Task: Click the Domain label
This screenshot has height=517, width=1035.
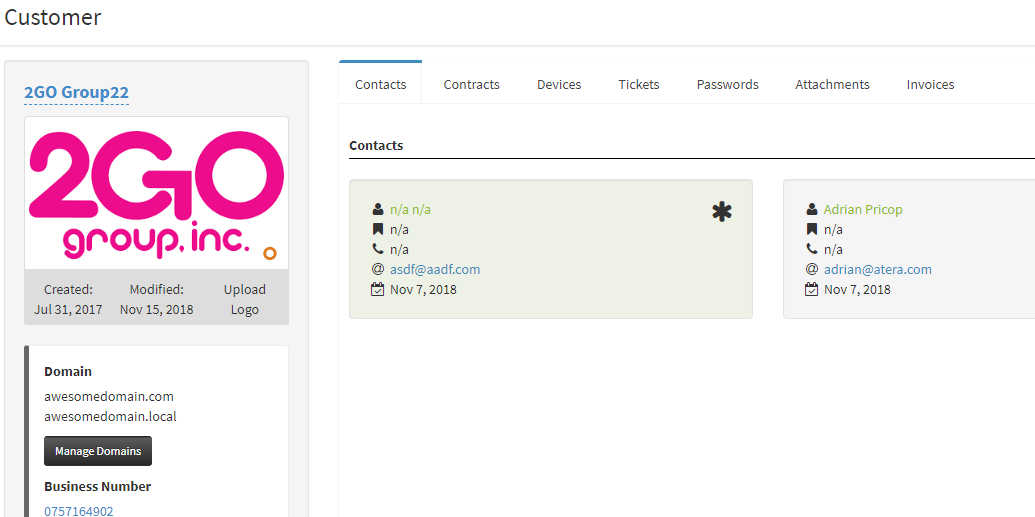Action: pyautogui.click(x=68, y=371)
